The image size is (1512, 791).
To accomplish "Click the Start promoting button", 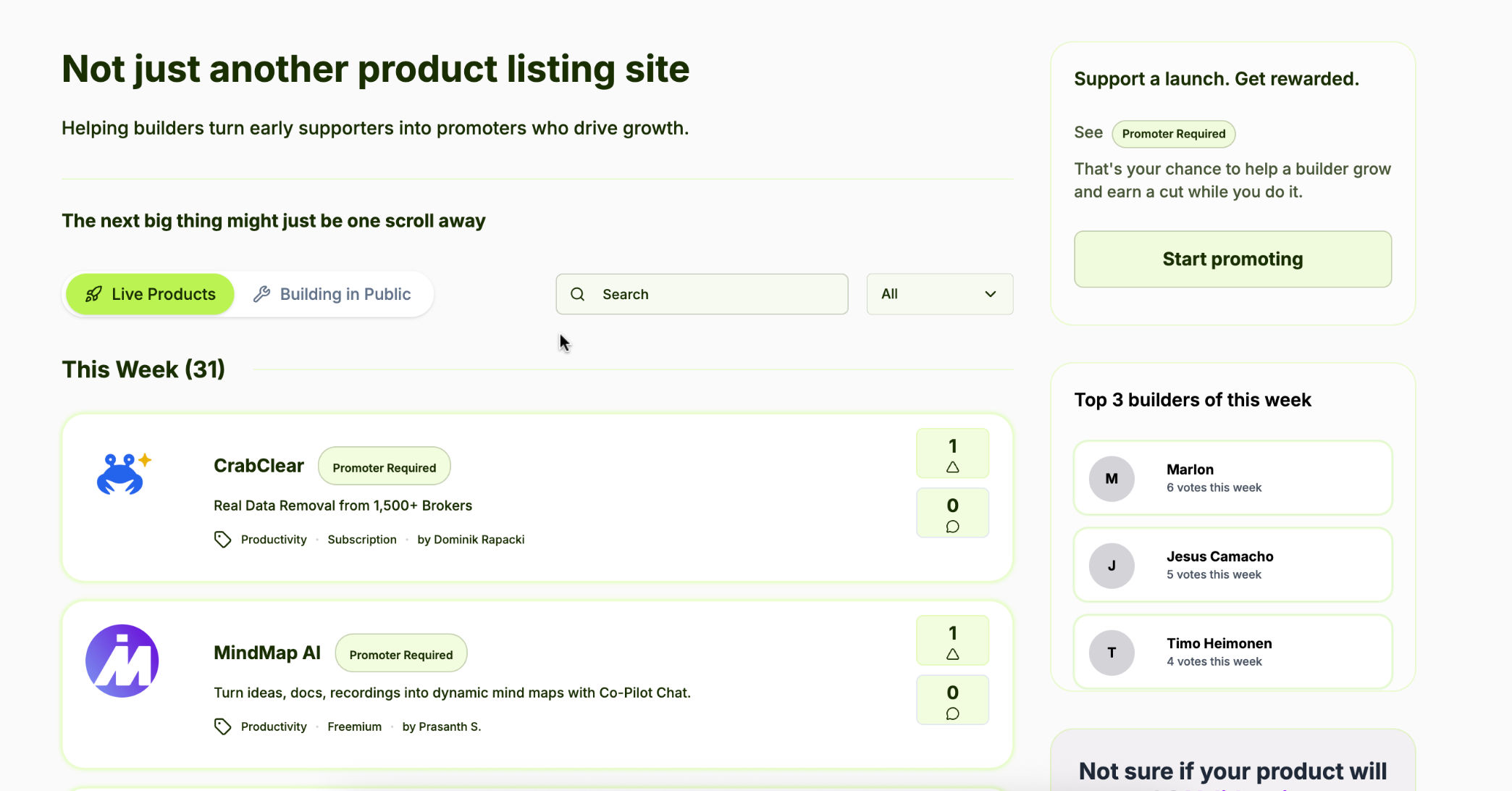I will click(1232, 259).
